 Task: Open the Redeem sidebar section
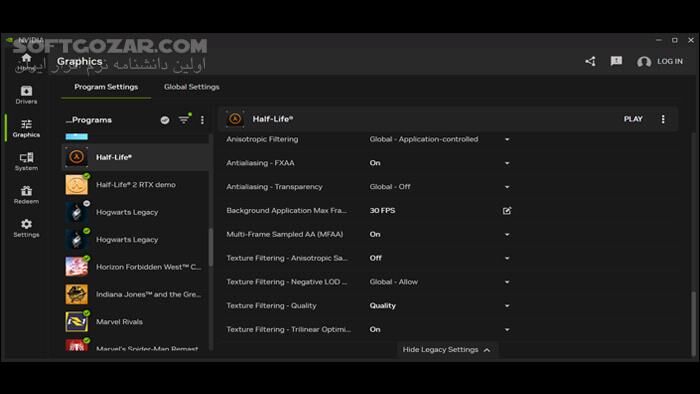26,195
